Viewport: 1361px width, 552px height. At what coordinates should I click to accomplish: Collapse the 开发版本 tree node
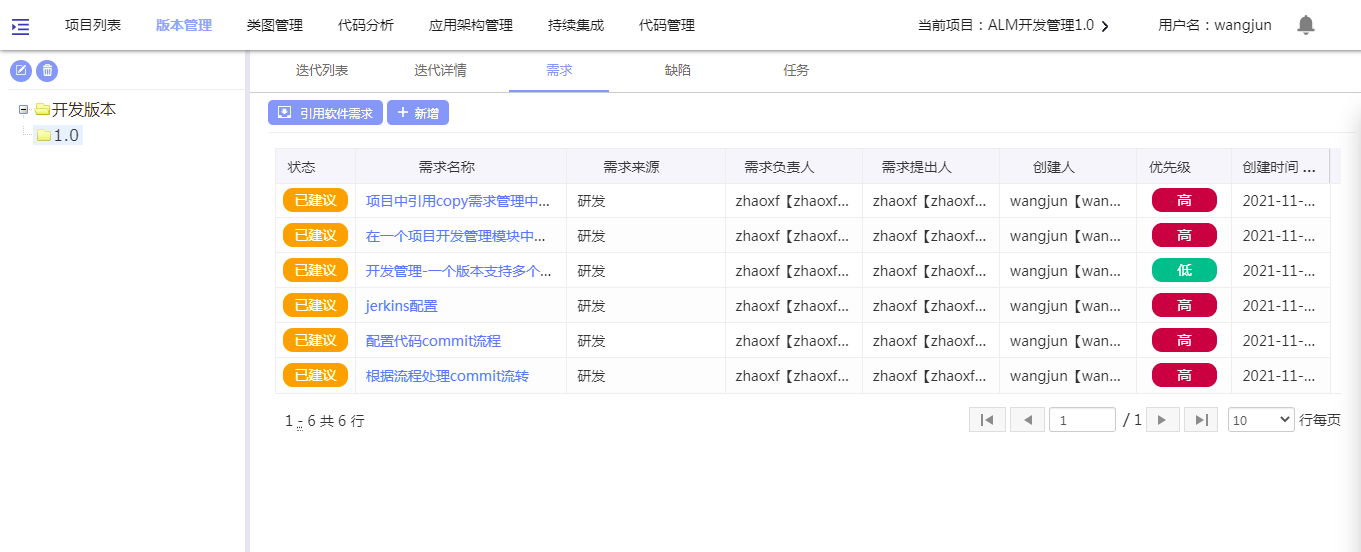(x=24, y=109)
